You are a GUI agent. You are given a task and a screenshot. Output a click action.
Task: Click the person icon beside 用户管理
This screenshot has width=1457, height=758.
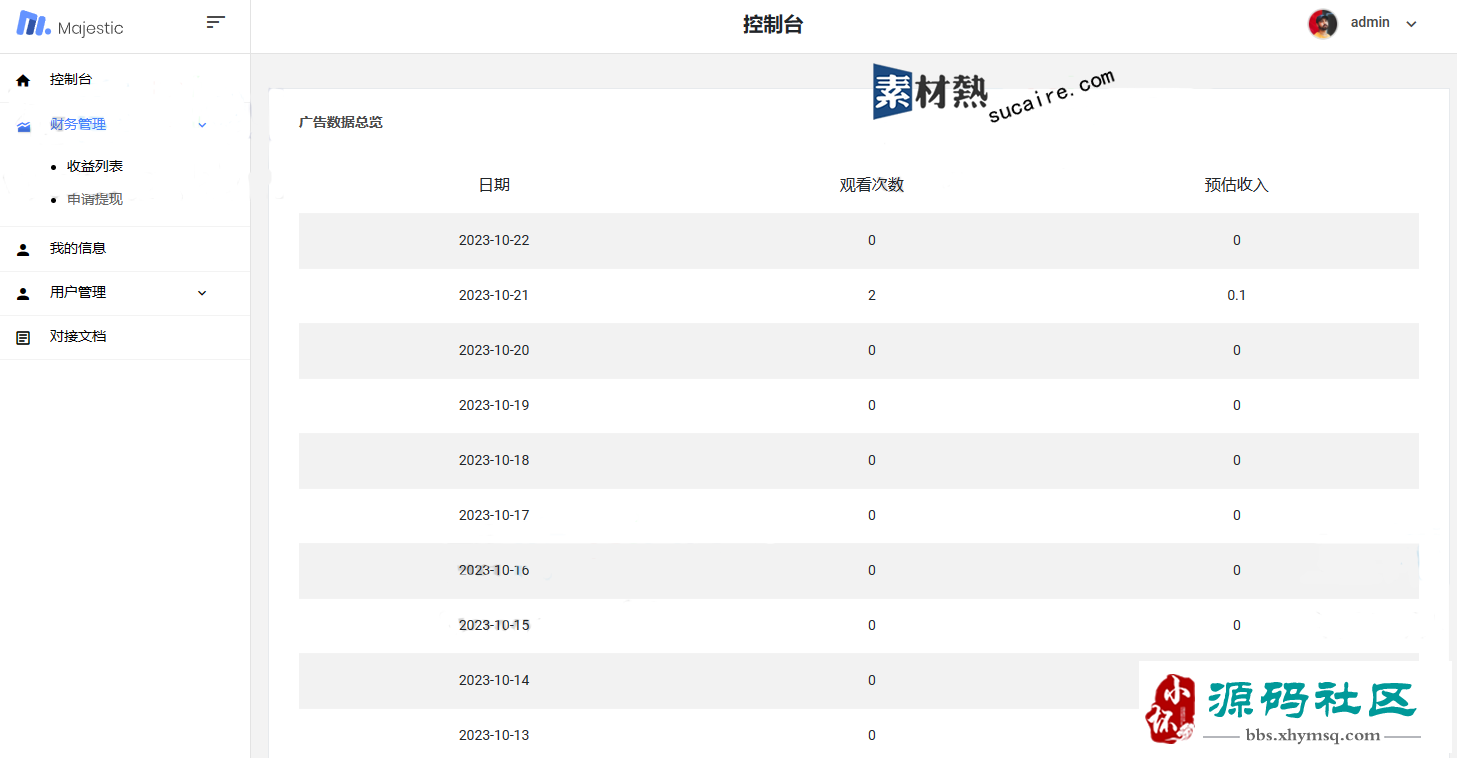23,293
